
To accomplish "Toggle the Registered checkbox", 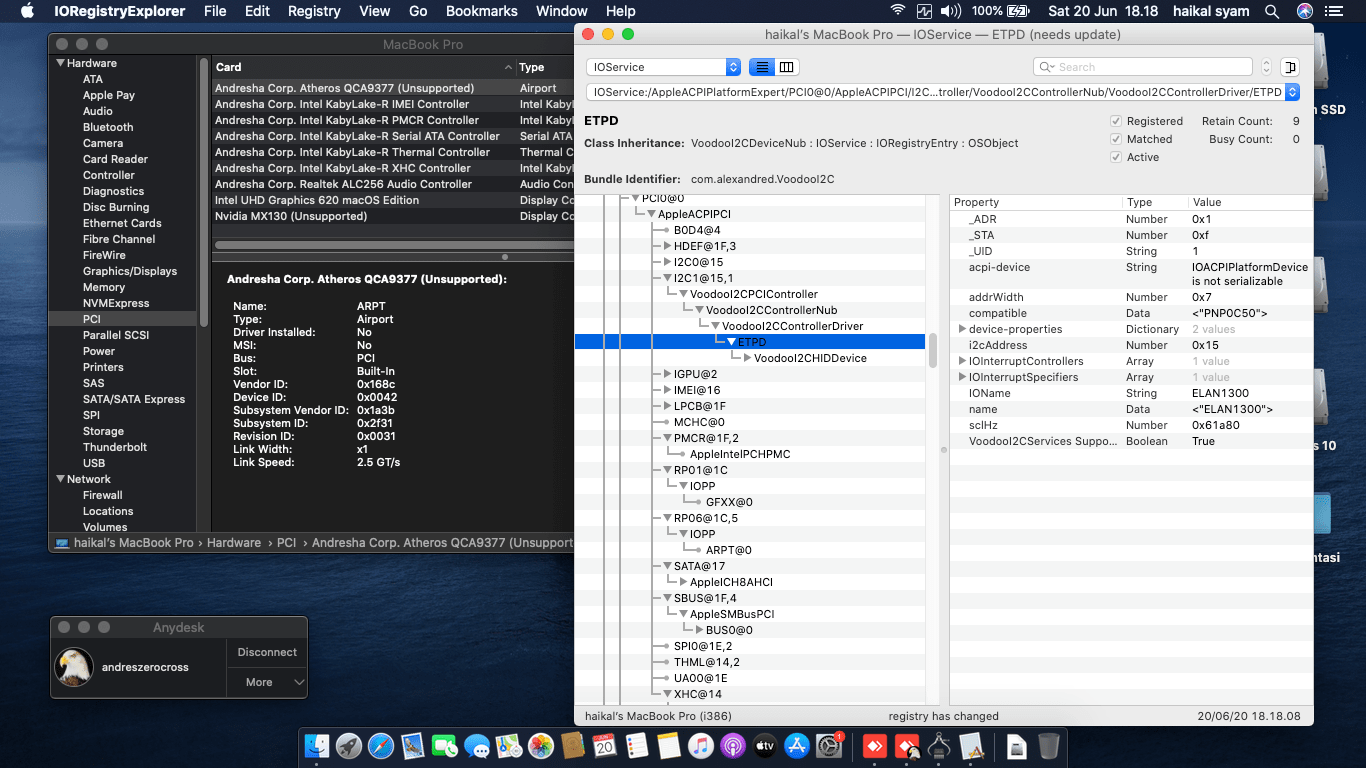I will [1116, 121].
